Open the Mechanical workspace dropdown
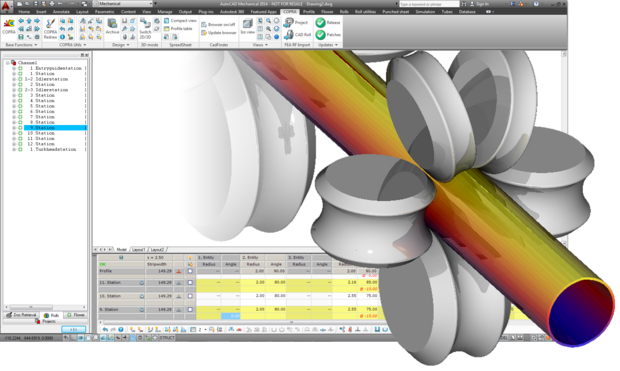Viewport: 620px width, 371px height. (123, 4)
